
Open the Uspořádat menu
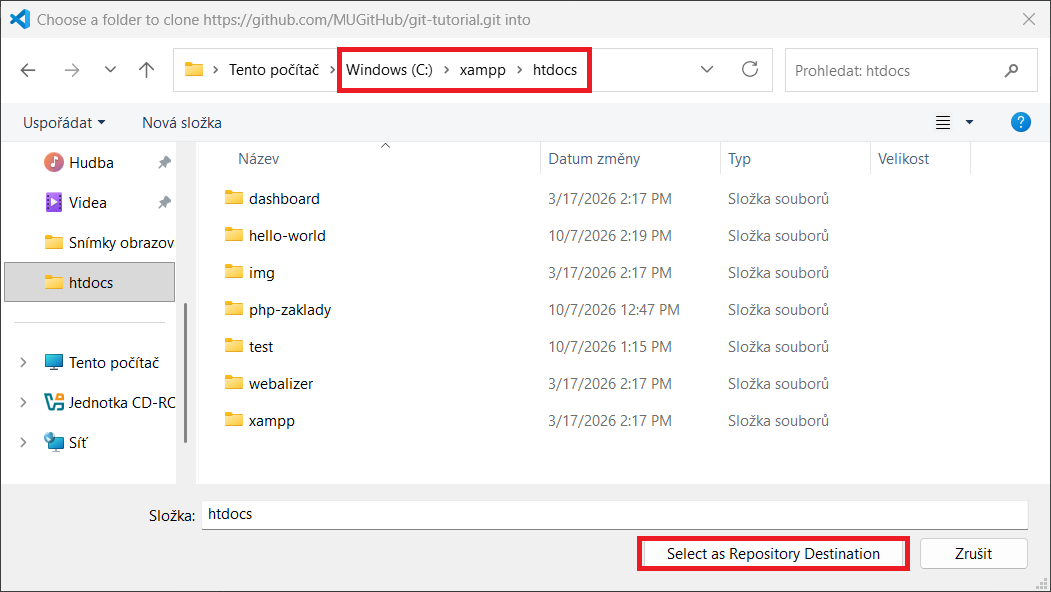(64, 123)
